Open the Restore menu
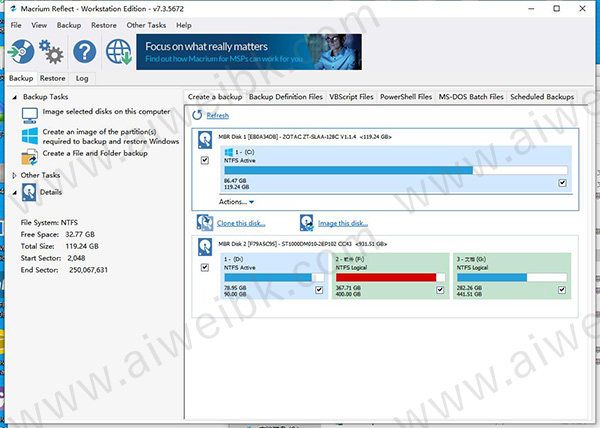600x428 pixels. [104, 25]
